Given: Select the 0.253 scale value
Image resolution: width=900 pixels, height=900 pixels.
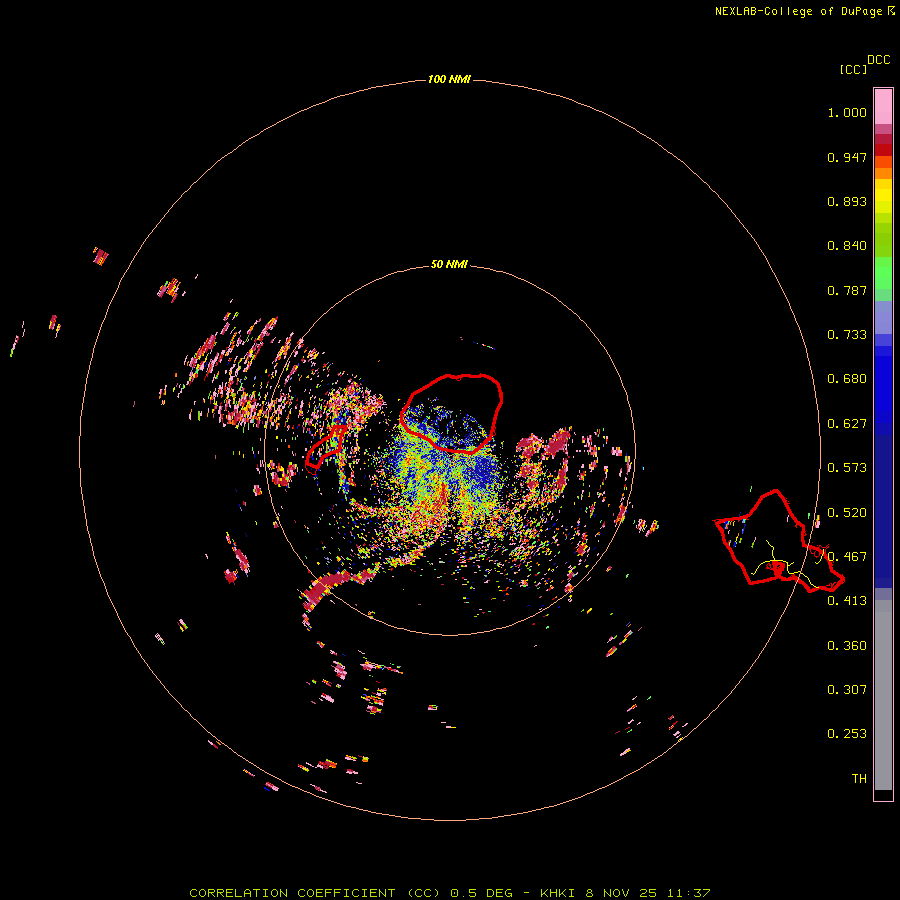Looking at the screenshot, I should (847, 734).
